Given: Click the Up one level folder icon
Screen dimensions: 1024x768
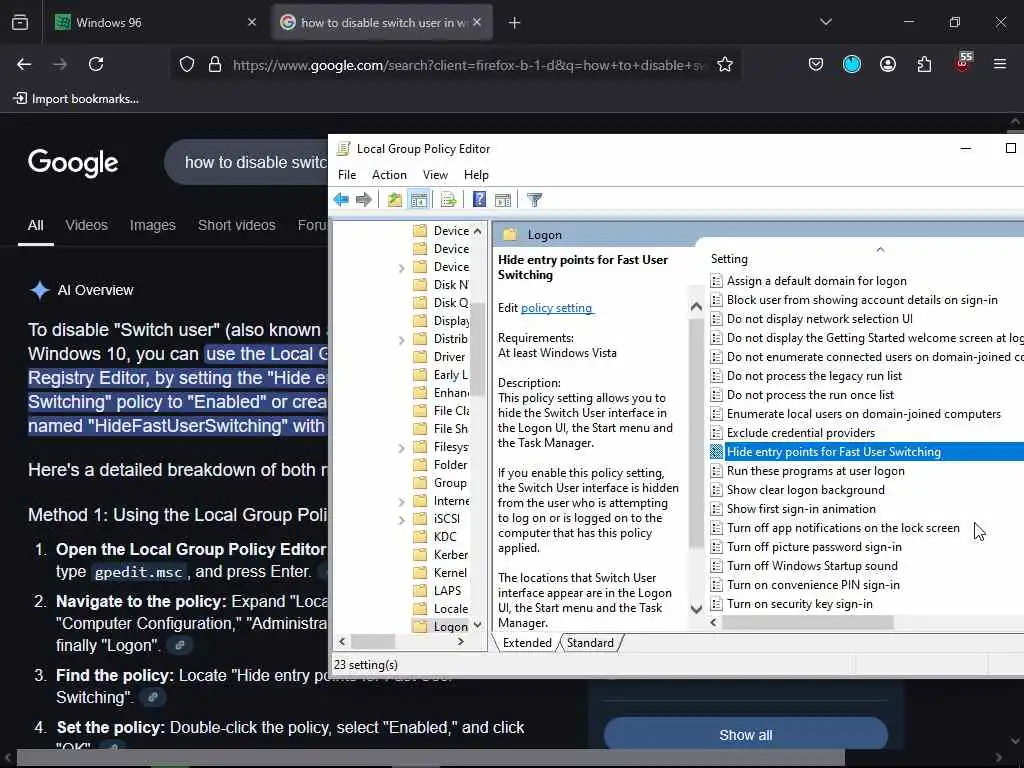Looking at the screenshot, I should [394, 200].
